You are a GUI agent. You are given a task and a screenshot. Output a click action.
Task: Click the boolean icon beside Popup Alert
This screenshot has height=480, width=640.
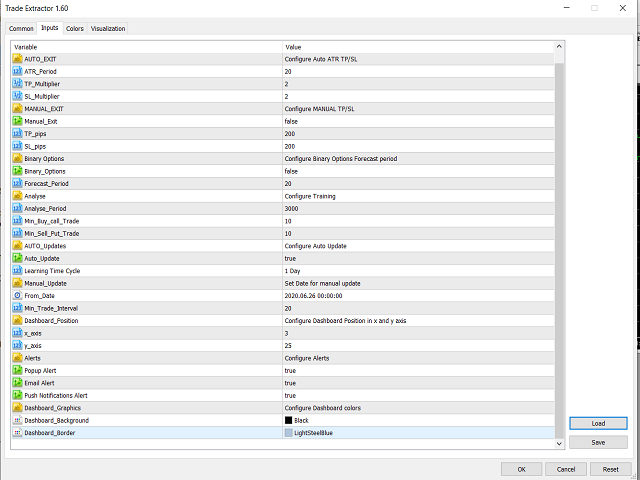17,371
